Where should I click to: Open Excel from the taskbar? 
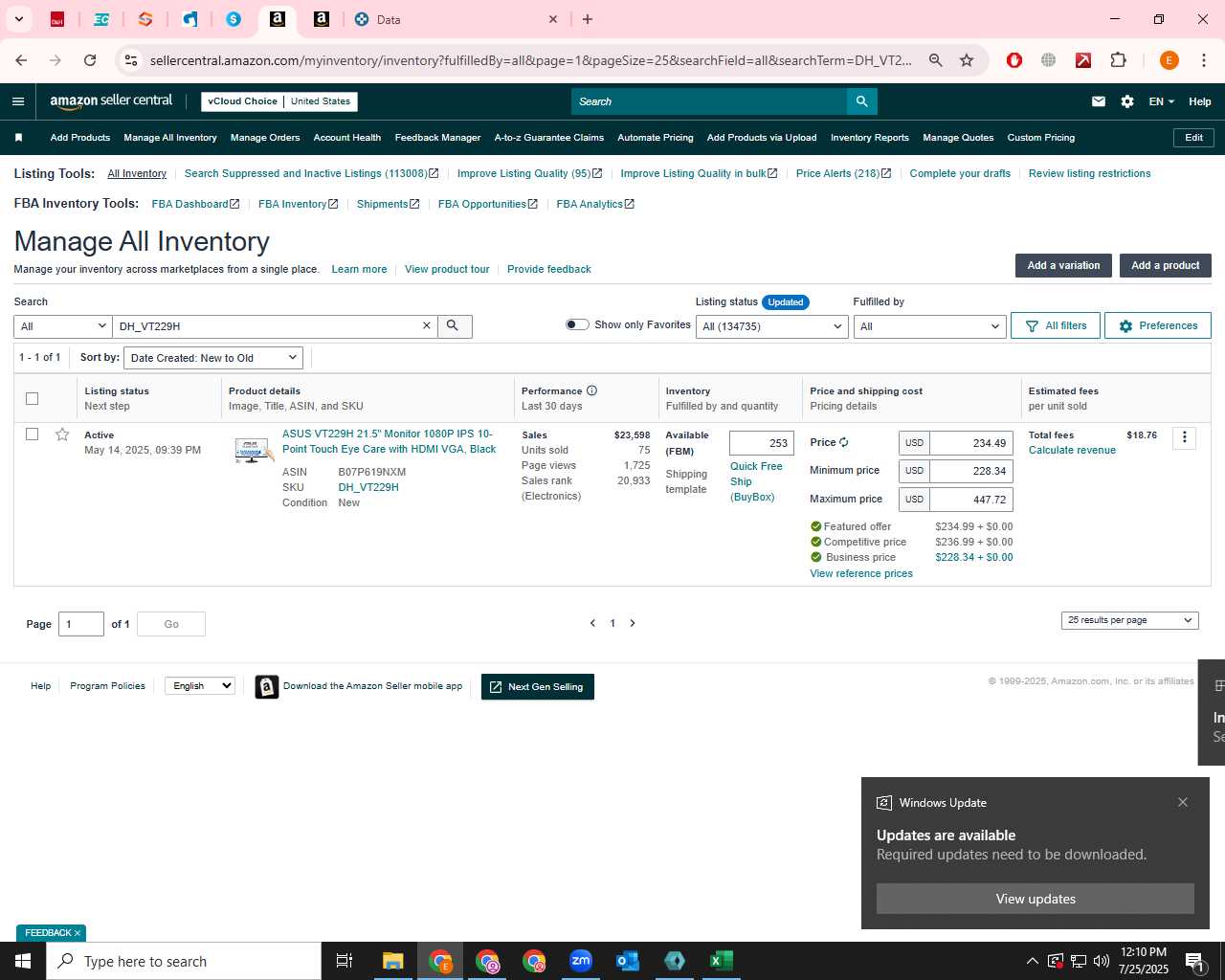point(722,961)
